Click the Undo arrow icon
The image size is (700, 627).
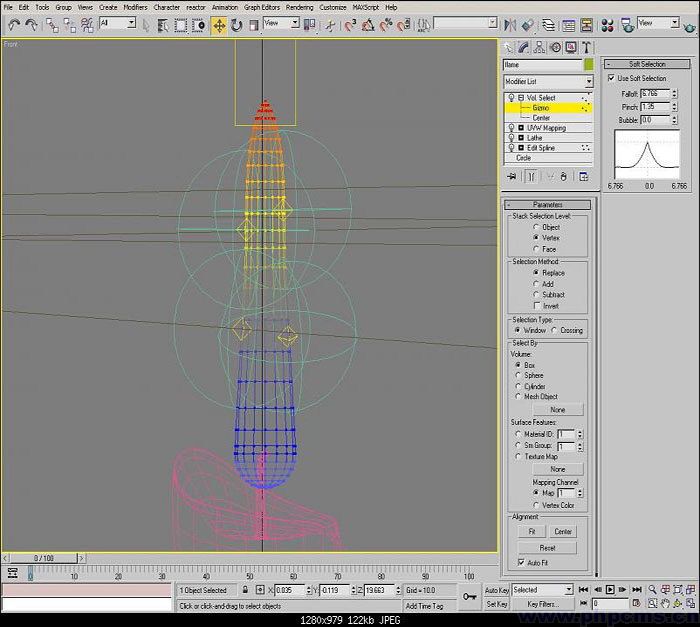pos(14,25)
